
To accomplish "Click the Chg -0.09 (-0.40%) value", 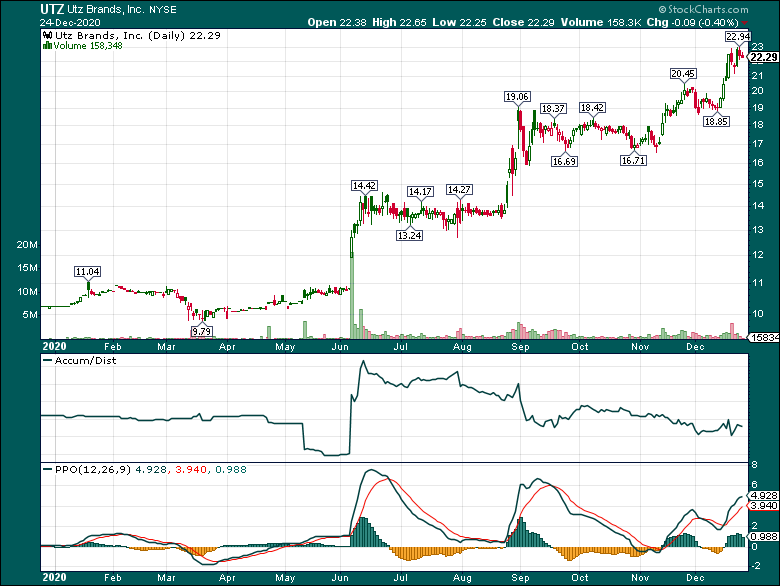I will 692,22.
